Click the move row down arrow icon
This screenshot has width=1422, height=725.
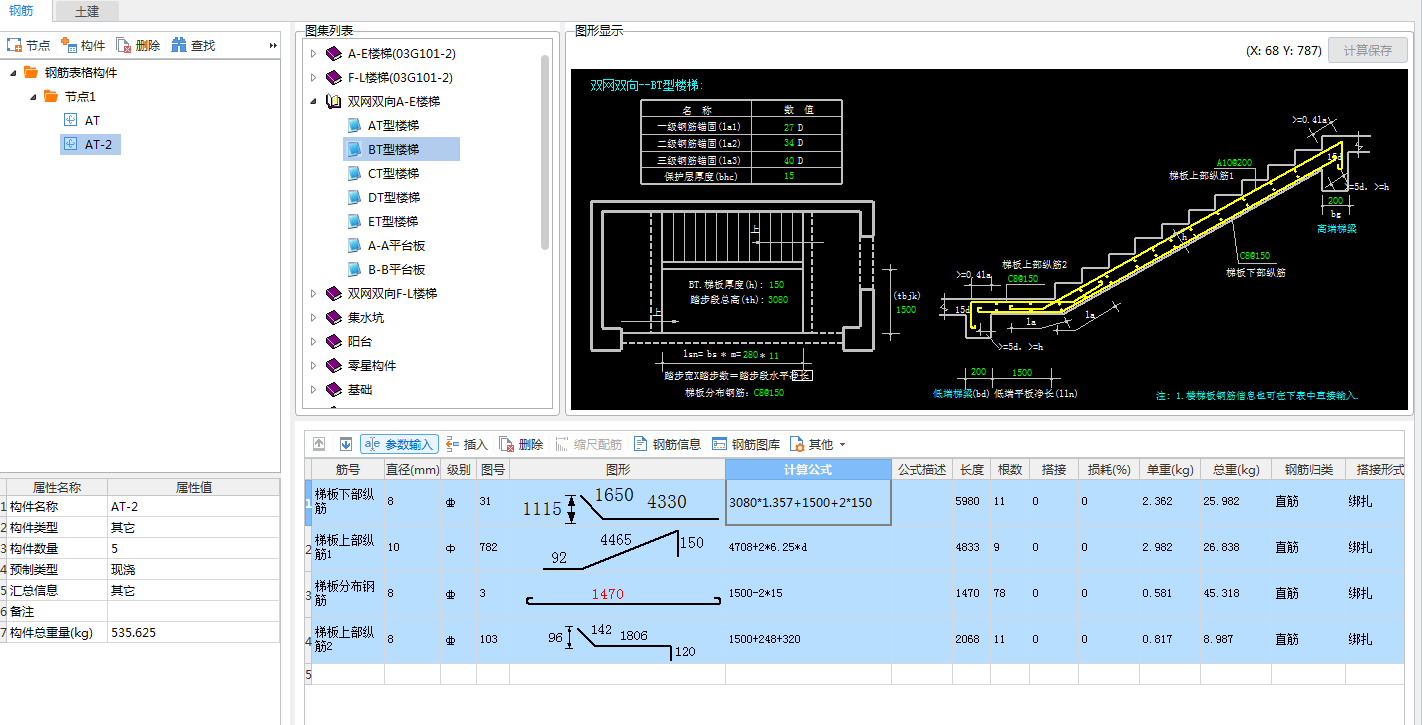[x=345, y=444]
